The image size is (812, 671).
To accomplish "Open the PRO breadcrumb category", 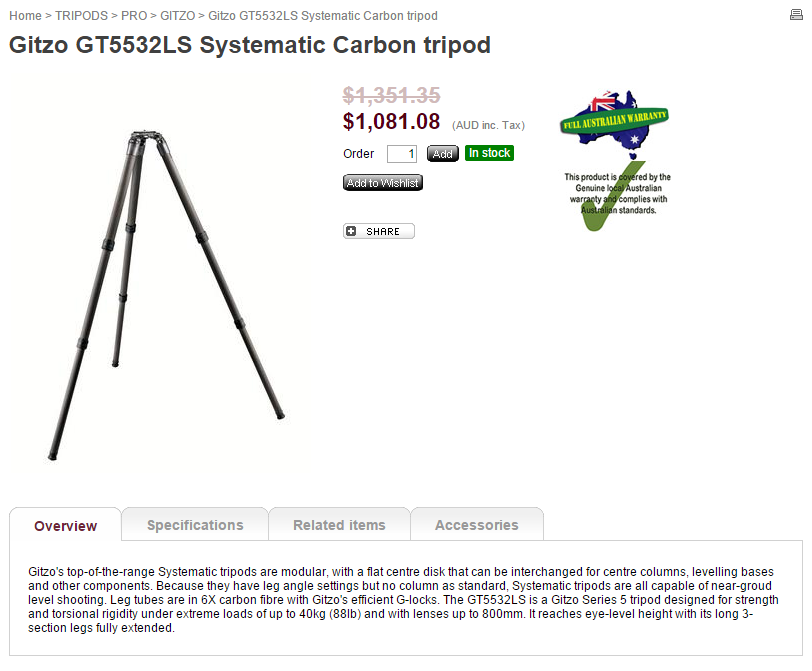I will click(134, 16).
